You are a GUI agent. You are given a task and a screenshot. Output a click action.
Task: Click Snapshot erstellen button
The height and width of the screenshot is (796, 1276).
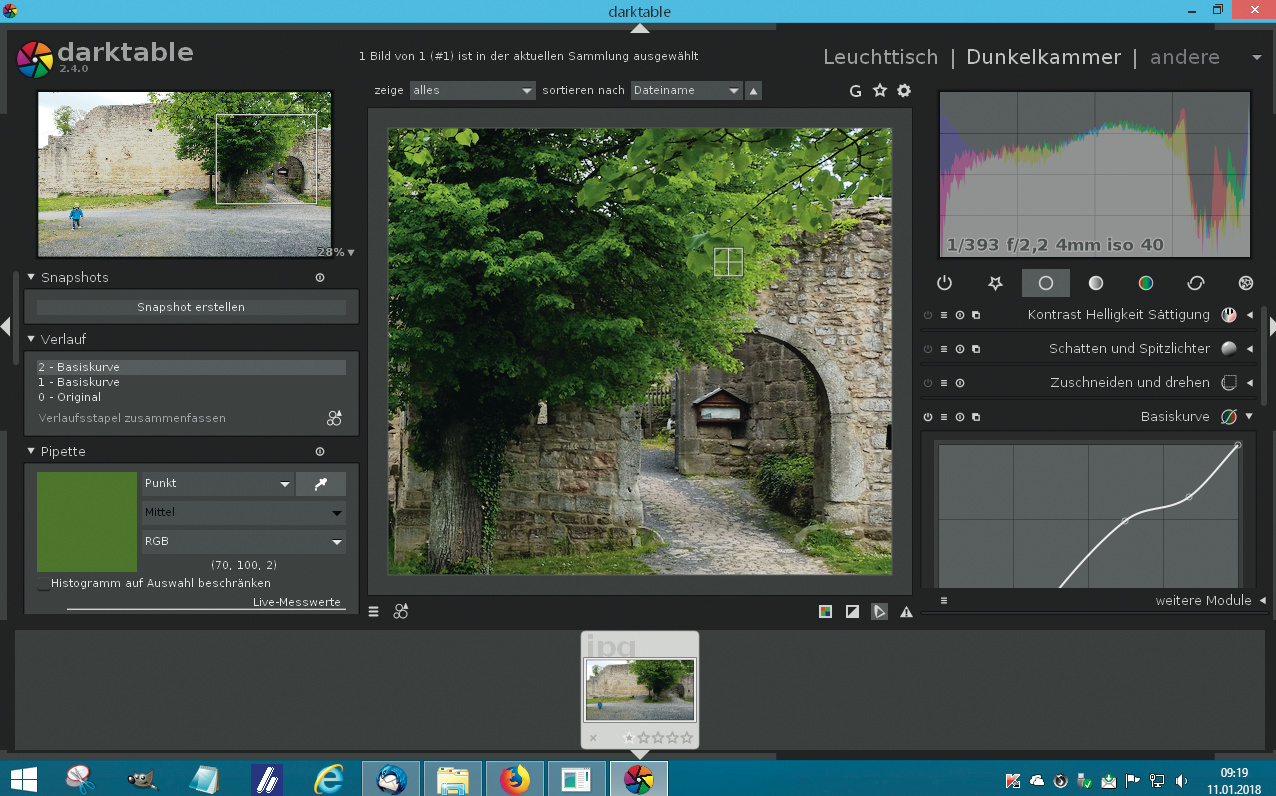191,307
